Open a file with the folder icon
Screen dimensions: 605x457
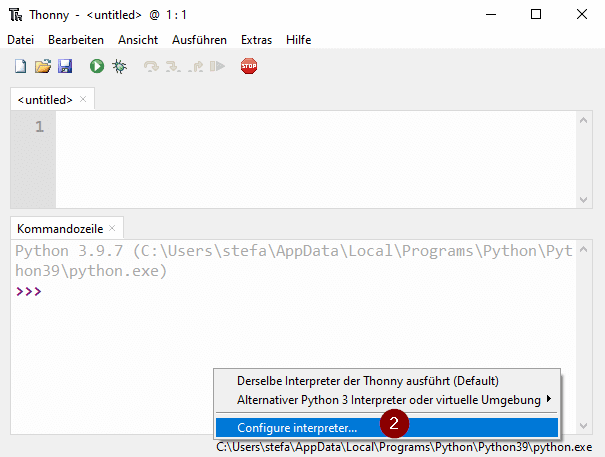[42, 67]
